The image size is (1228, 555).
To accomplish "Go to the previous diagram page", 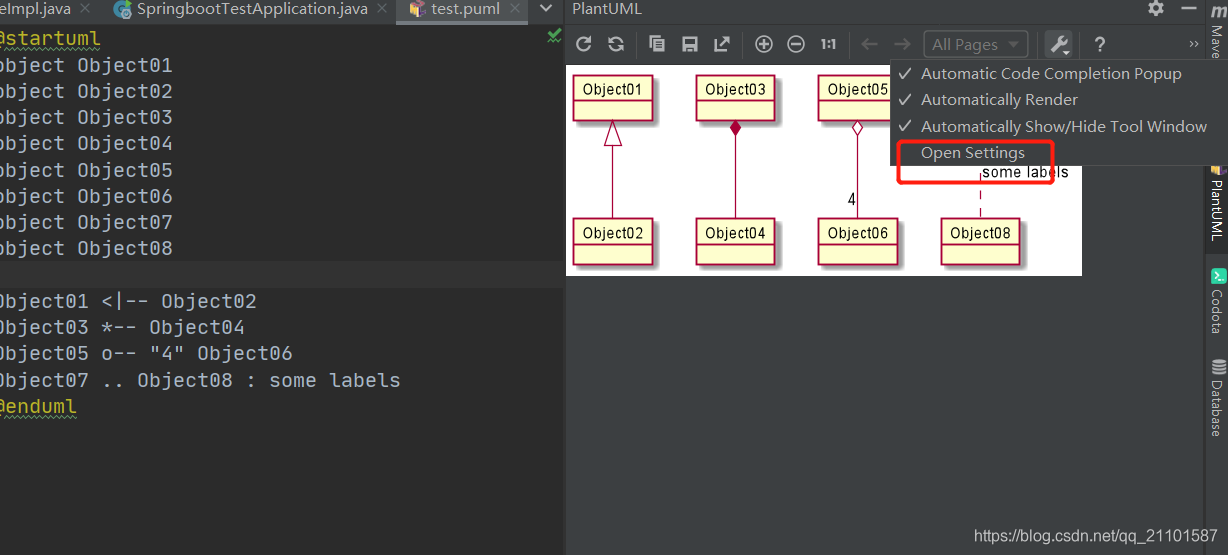I will click(870, 44).
